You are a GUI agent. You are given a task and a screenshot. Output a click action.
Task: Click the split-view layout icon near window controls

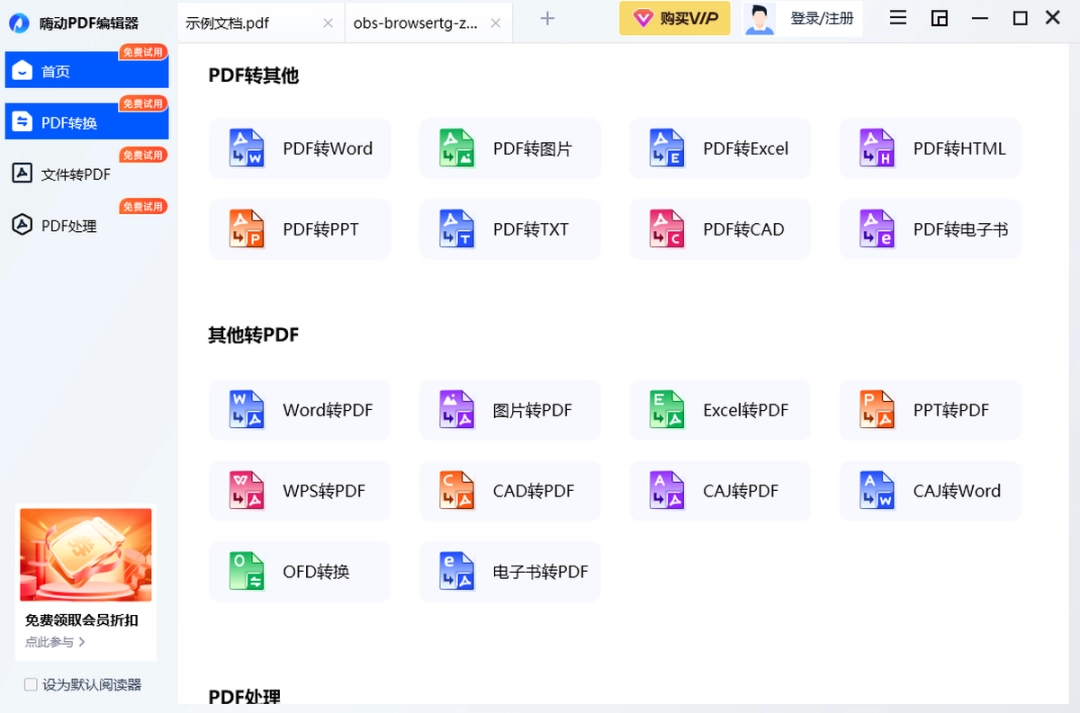939,17
